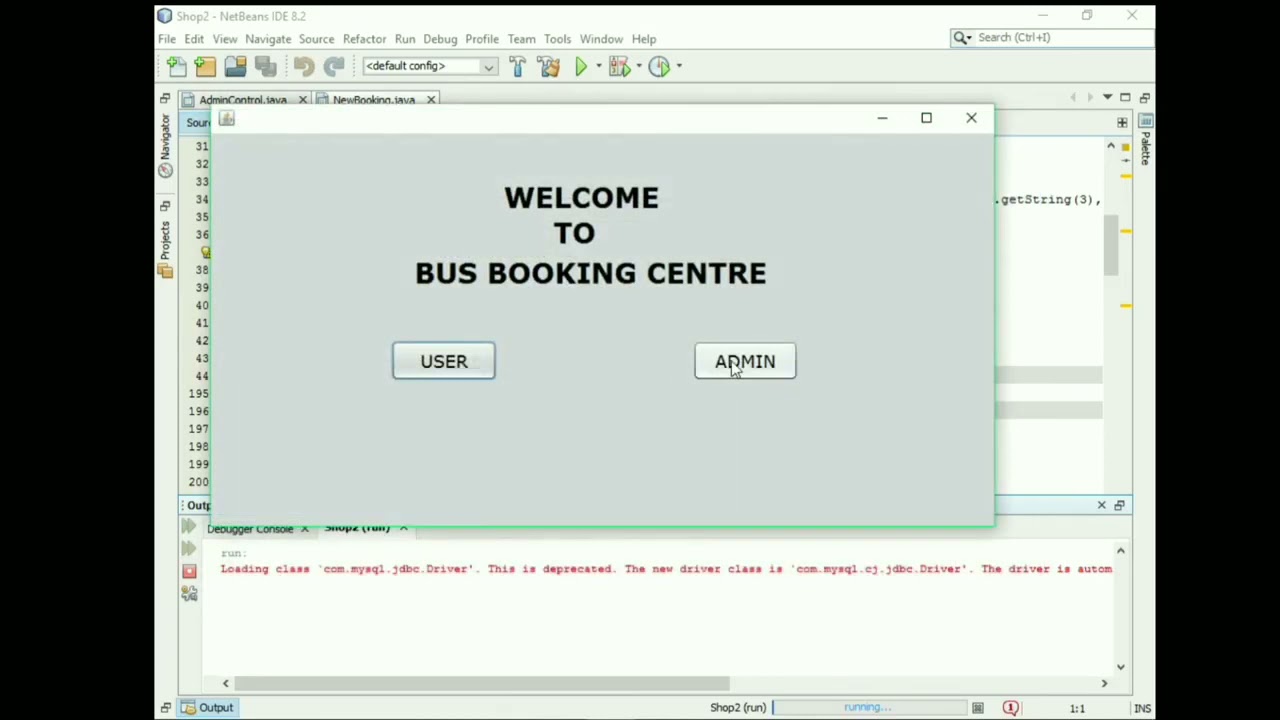Click the Output scroll-down arrow

[x=1120, y=667]
